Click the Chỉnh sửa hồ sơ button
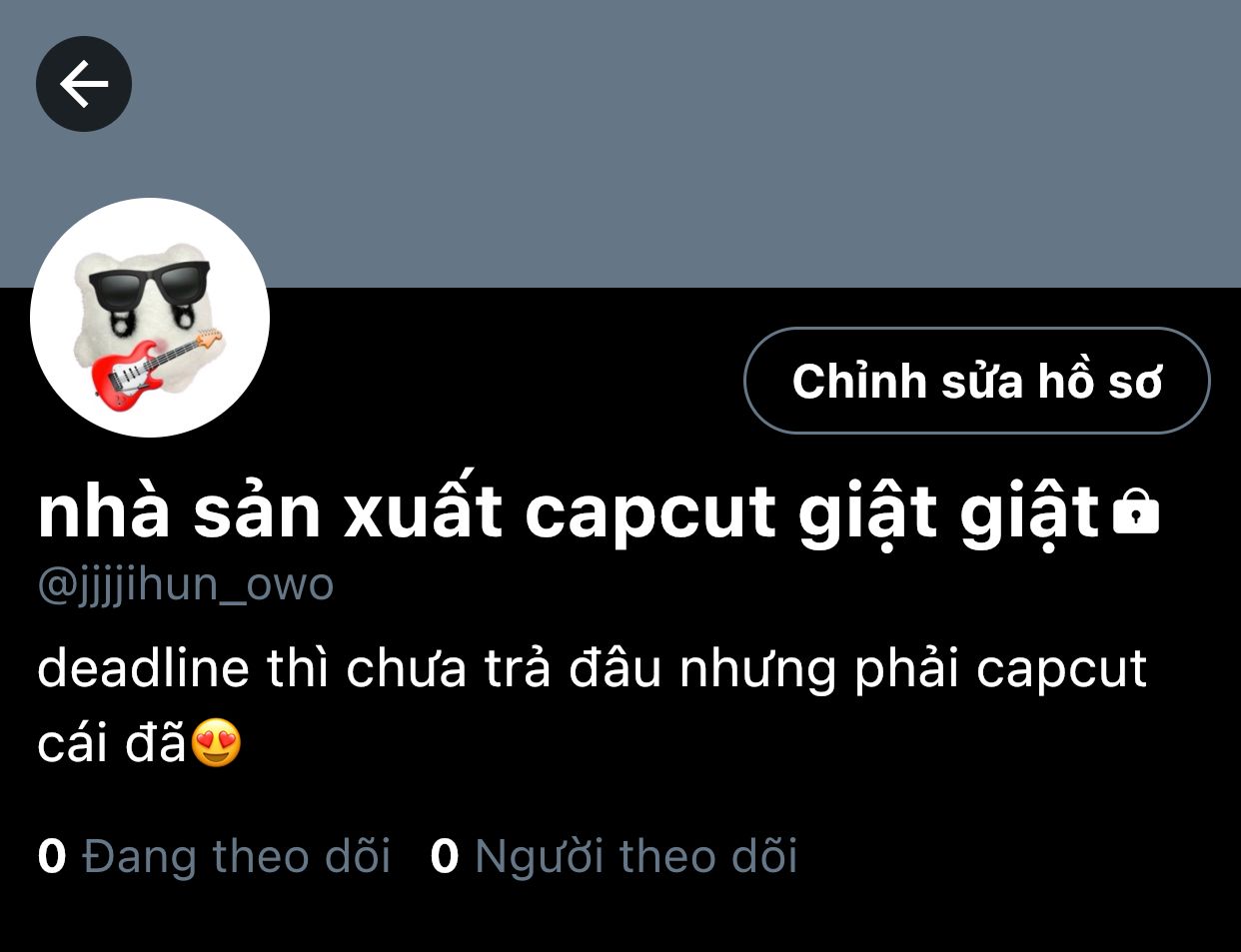The height and width of the screenshot is (952, 1241). pos(976,381)
